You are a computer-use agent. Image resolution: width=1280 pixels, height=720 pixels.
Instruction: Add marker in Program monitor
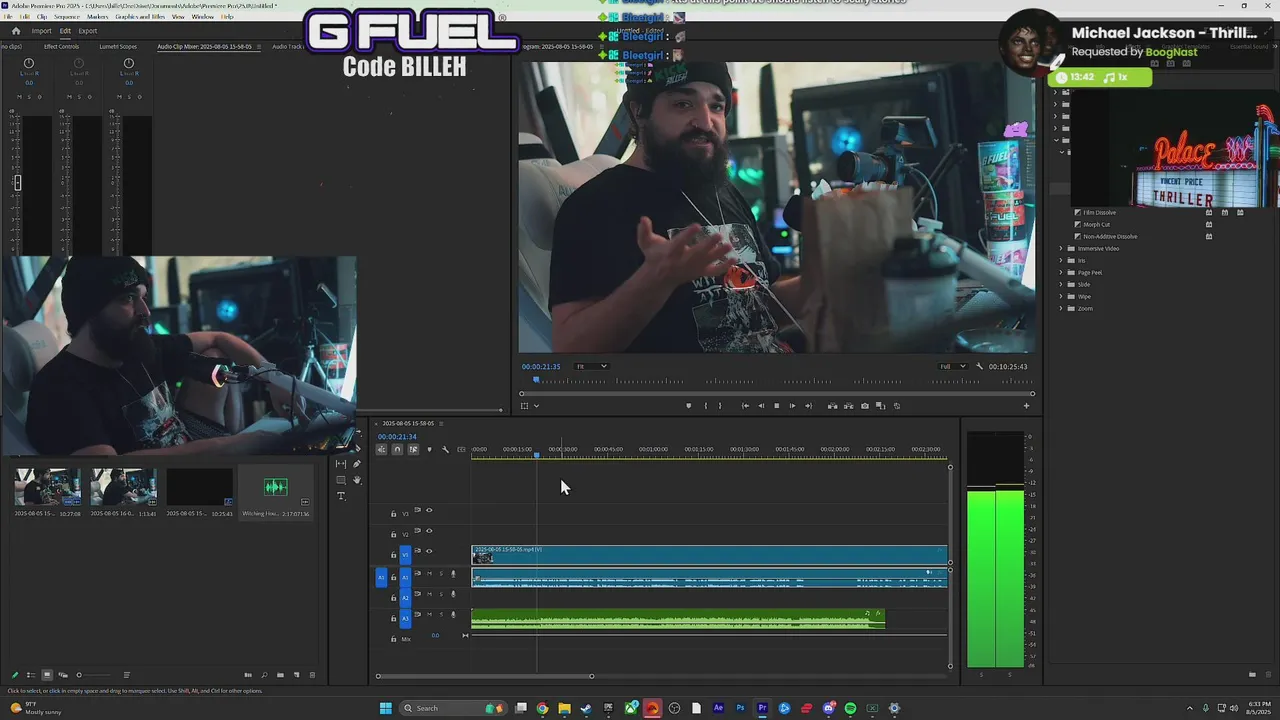coord(689,406)
